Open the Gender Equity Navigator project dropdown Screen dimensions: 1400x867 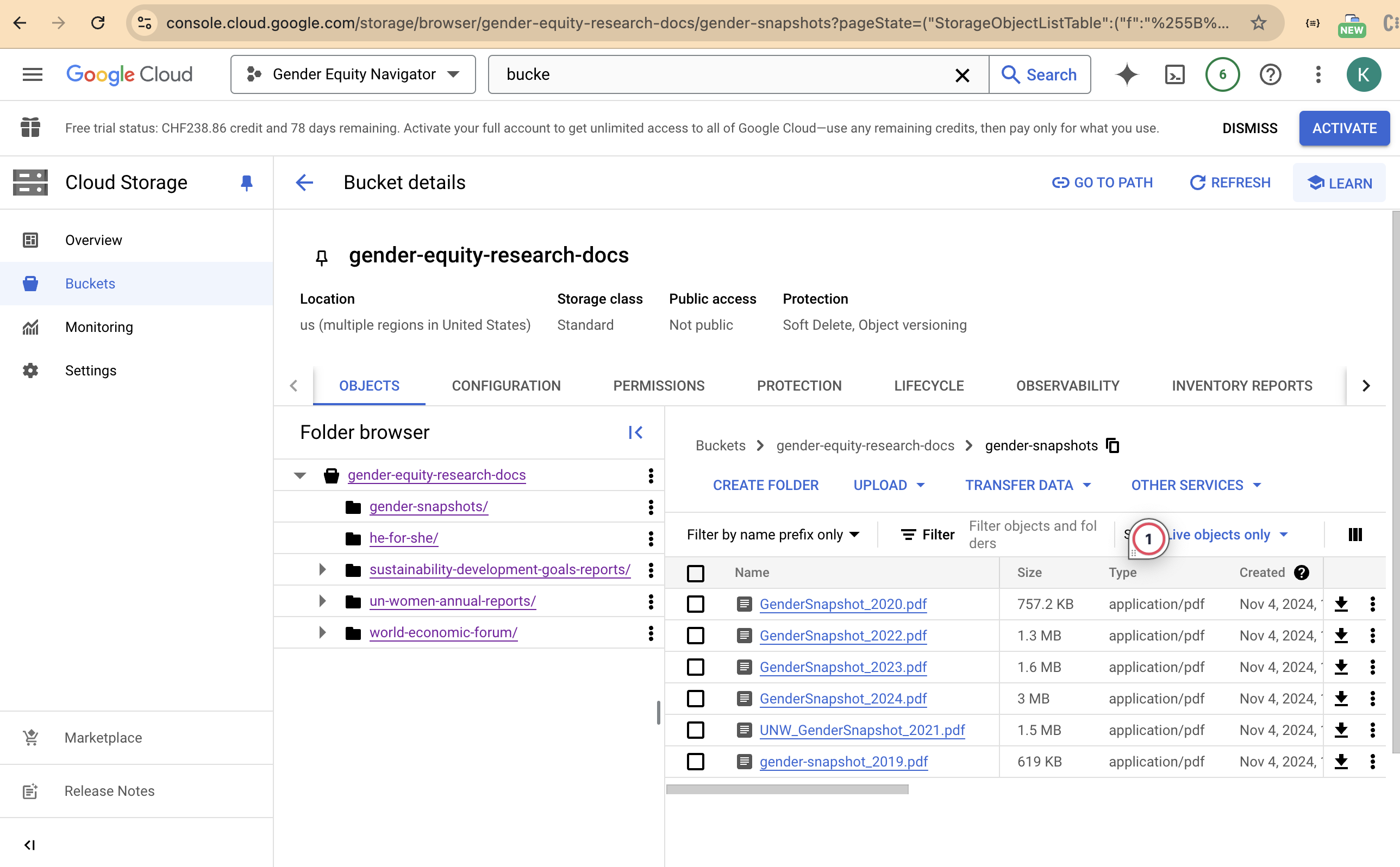[352, 74]
